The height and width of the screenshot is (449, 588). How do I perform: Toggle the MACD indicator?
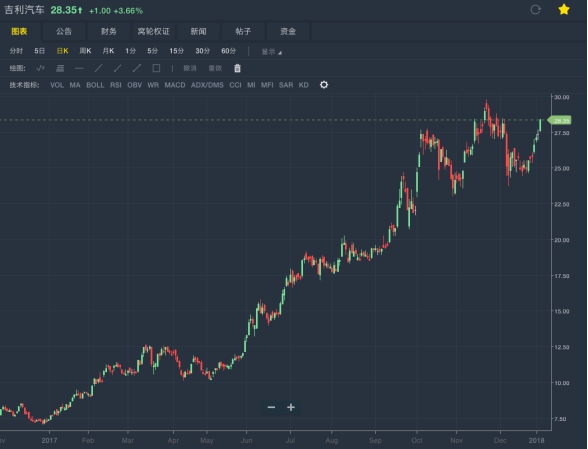coord(175,85)
